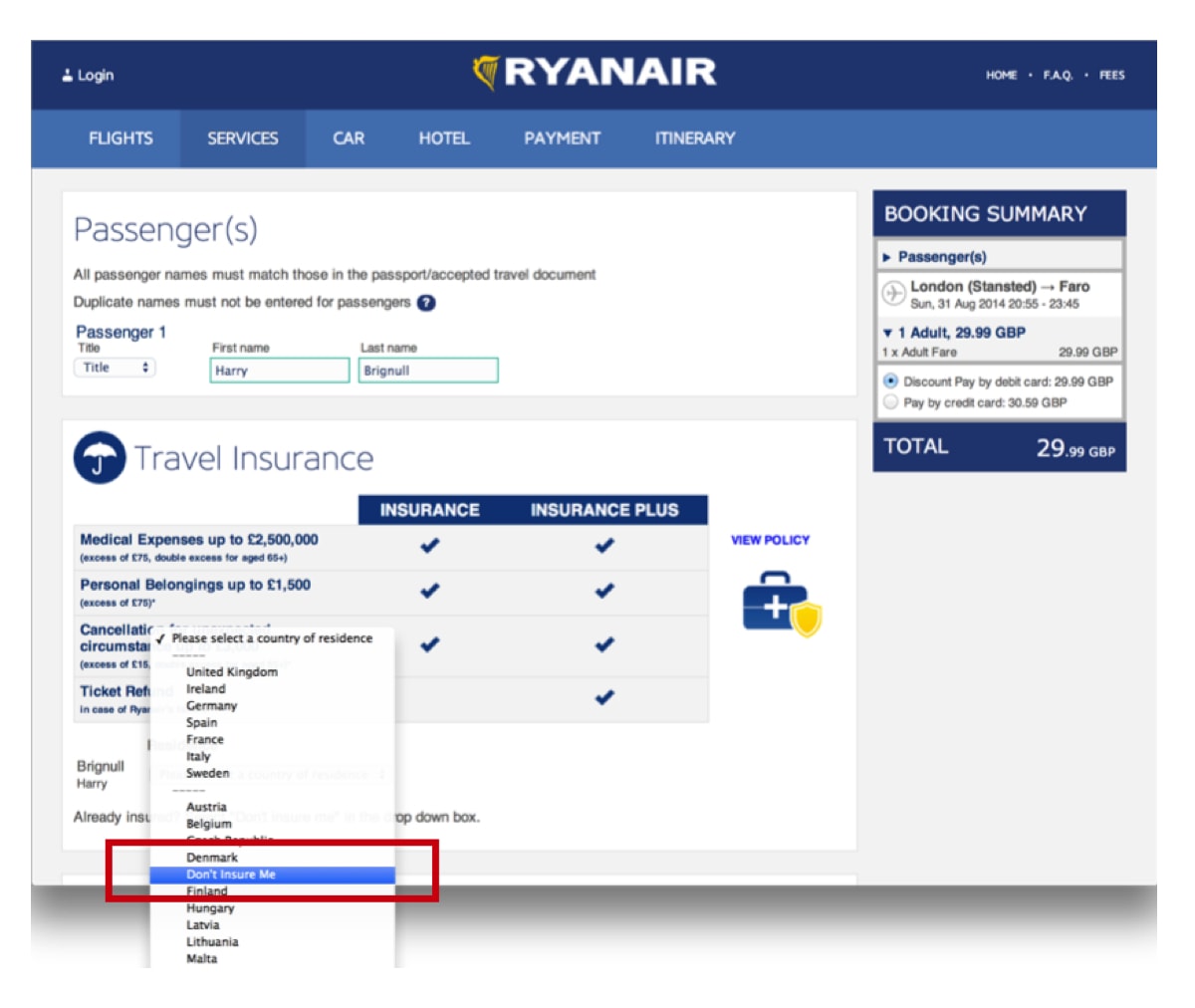Open the F.A.Q. page
The image size is (1195, 1008).
1057,75
